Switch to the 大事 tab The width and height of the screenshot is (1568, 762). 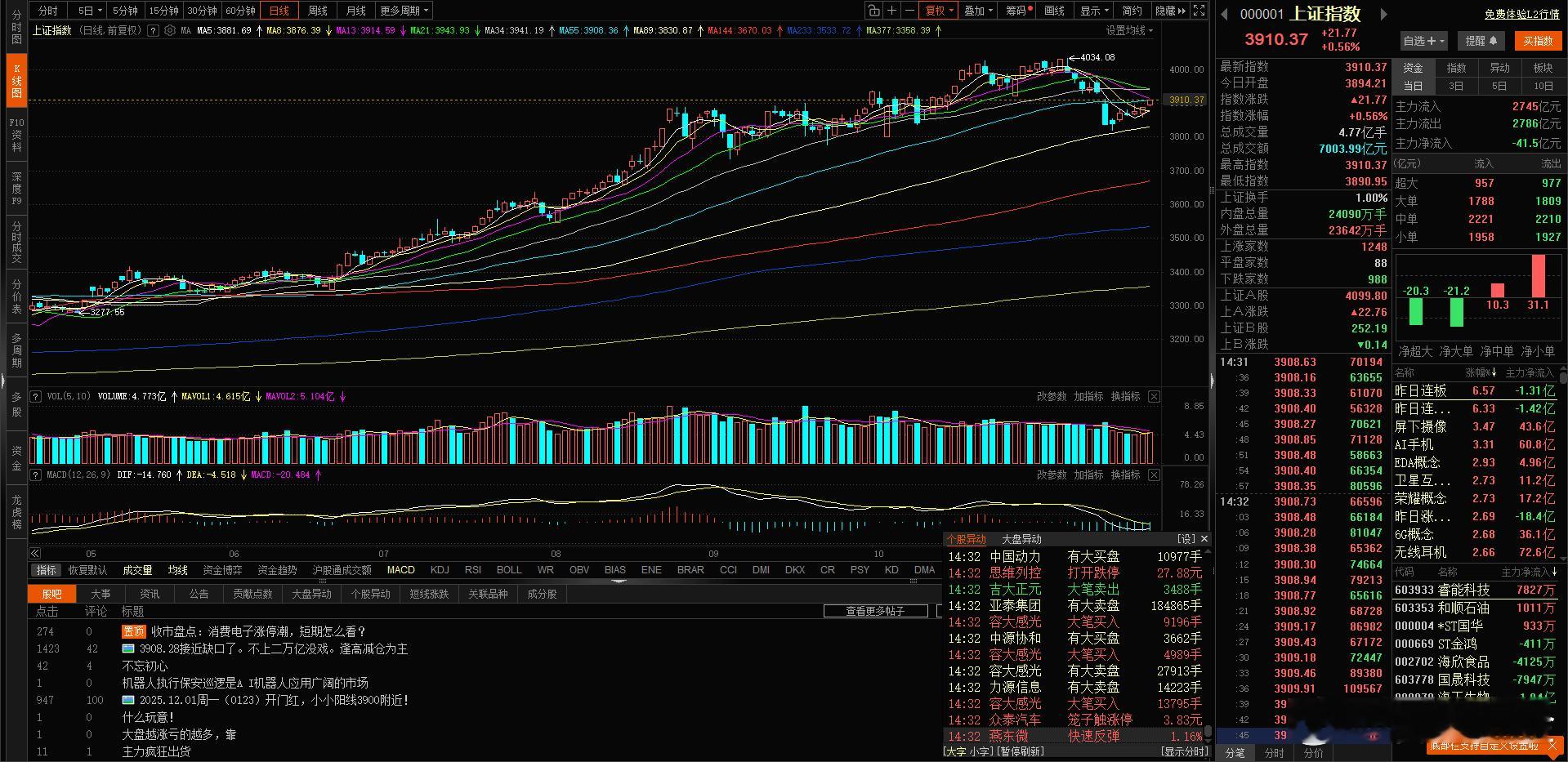coord(101,594)
